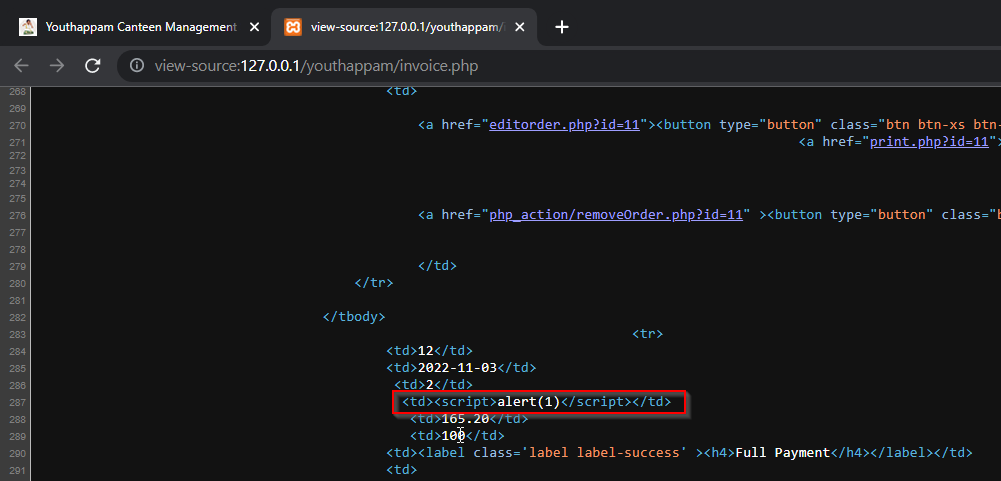Click the <td> tag on line 291
Image resolution: width=1001 pixels, height=481 pixels.
(x=402, y=470)
